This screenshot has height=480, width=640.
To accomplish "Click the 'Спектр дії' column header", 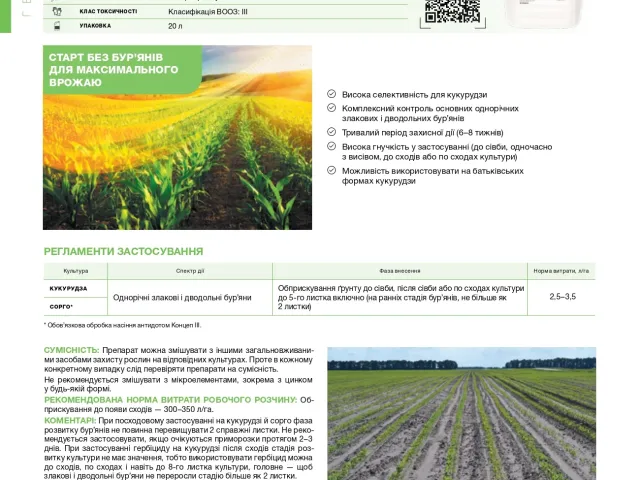I will 190,271.
